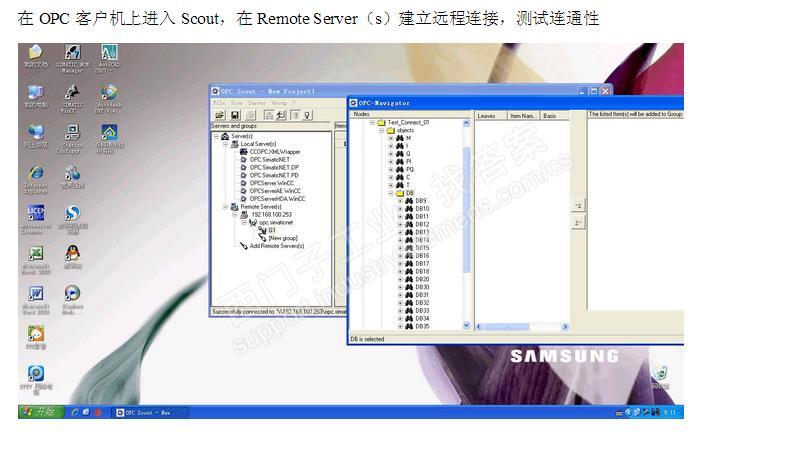Select DB35 in the Navigator tree
Image resolution: width=785 pixels, height=475 pixels.
422,326
